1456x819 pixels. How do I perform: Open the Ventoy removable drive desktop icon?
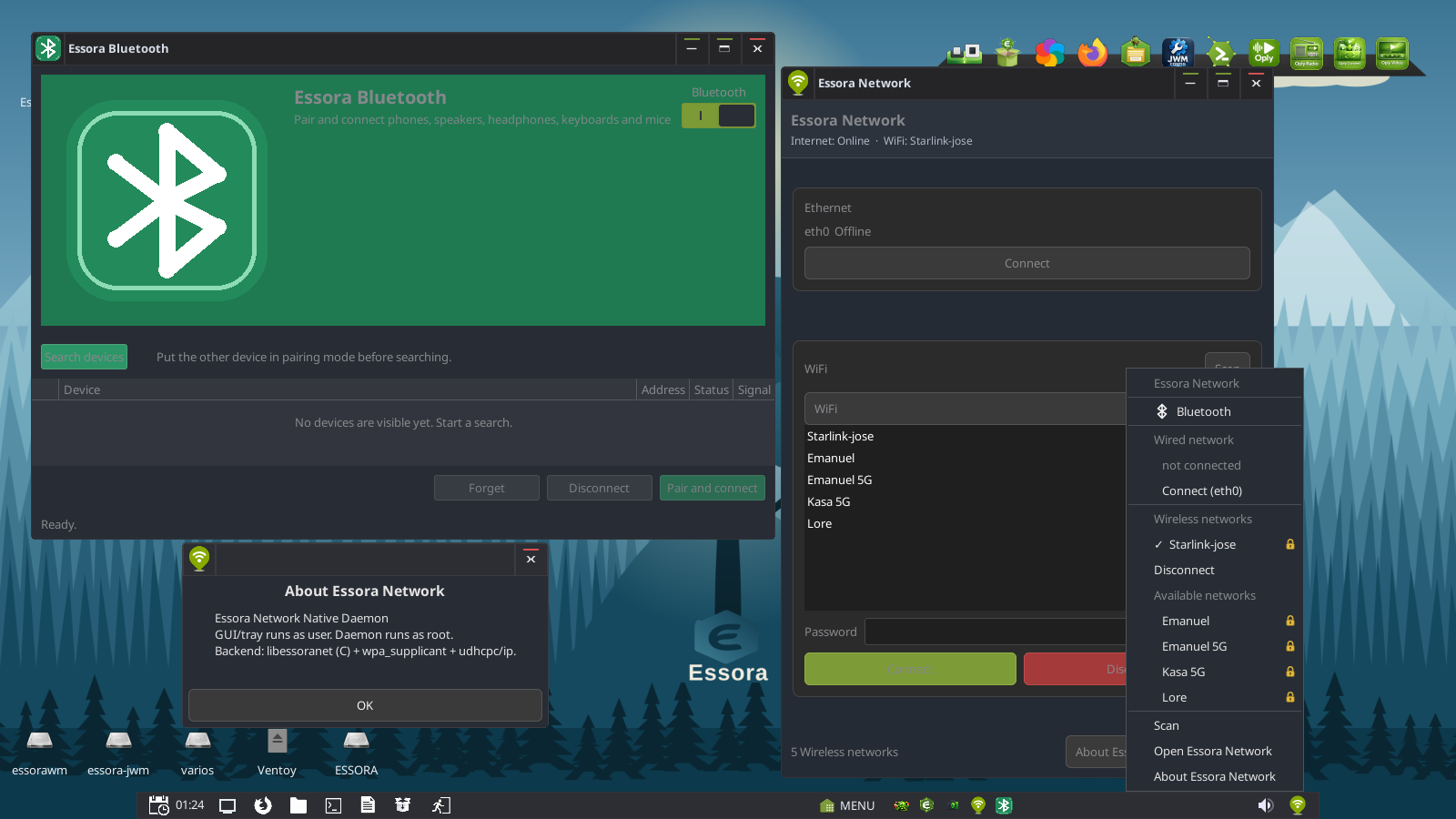[x=277, y=753]
